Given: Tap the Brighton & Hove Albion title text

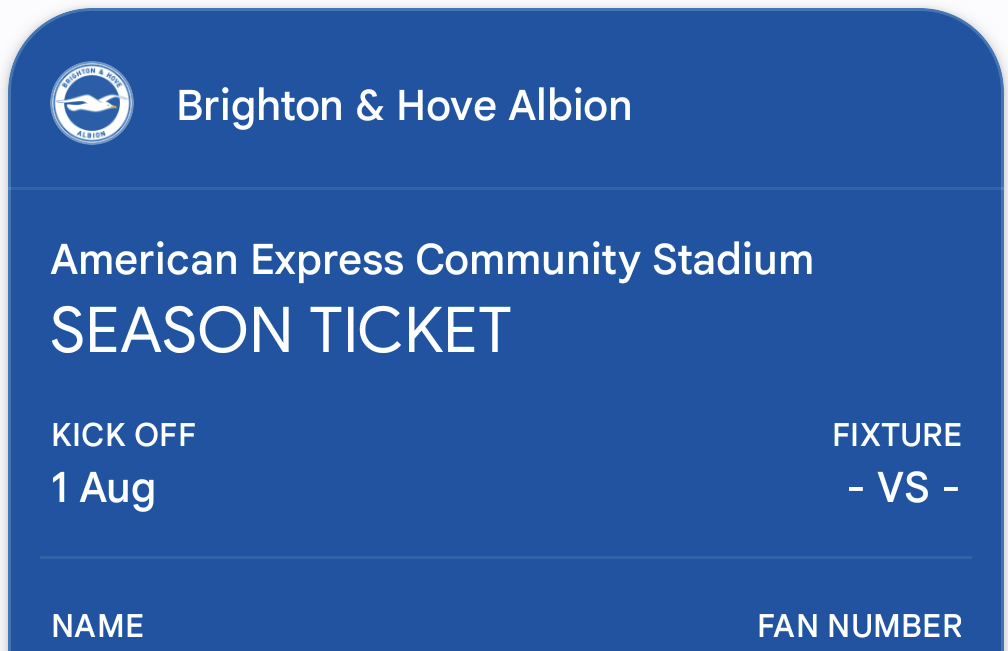Looking at the screenshot, I should [404, 105].
